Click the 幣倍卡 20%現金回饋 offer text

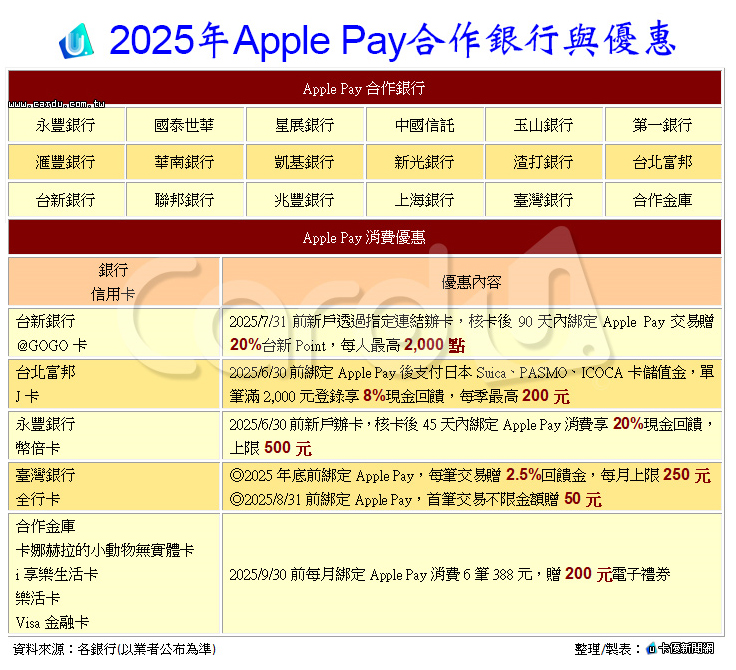[x=472, y=436]
